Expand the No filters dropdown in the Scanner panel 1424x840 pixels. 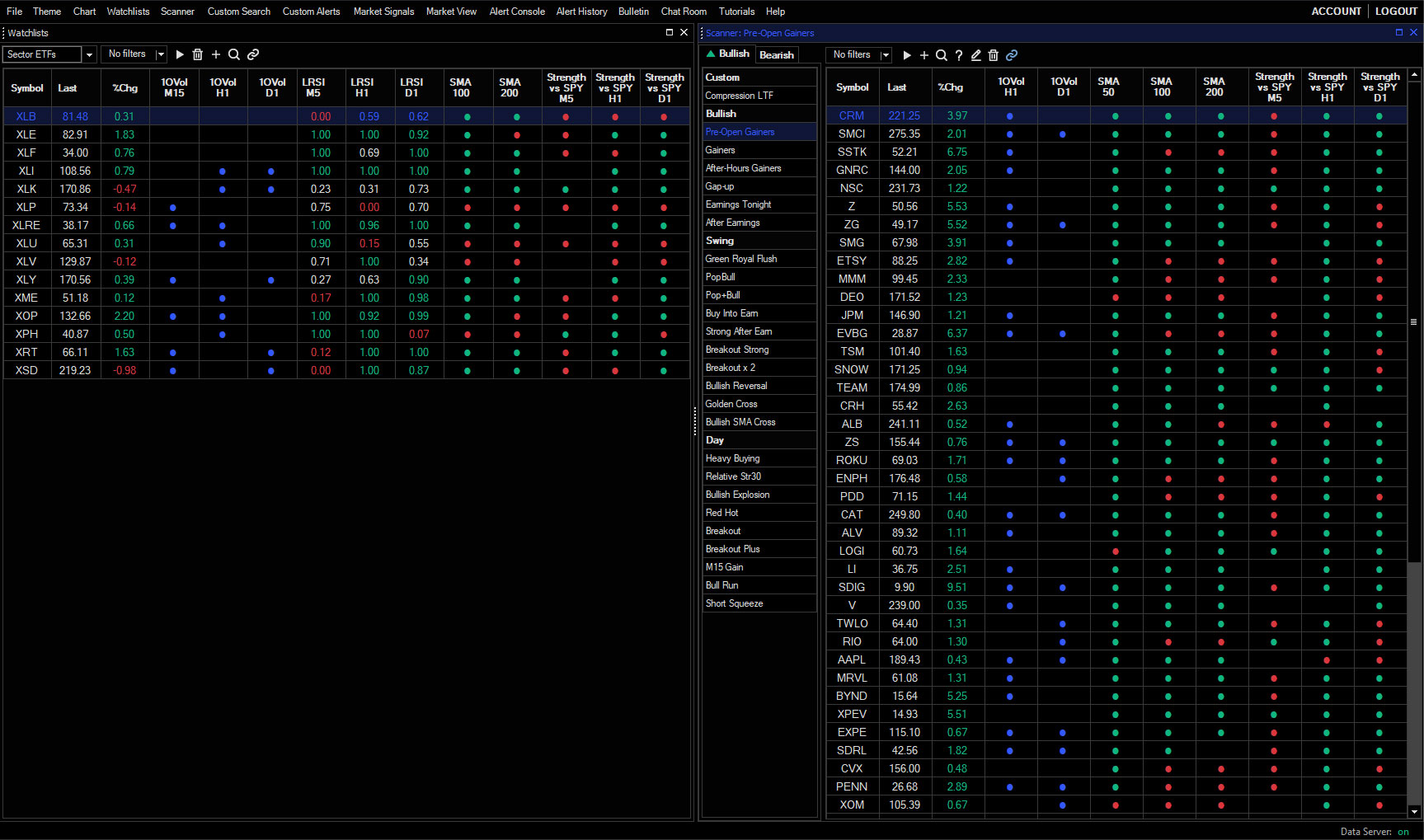click(x=885, y=54)
